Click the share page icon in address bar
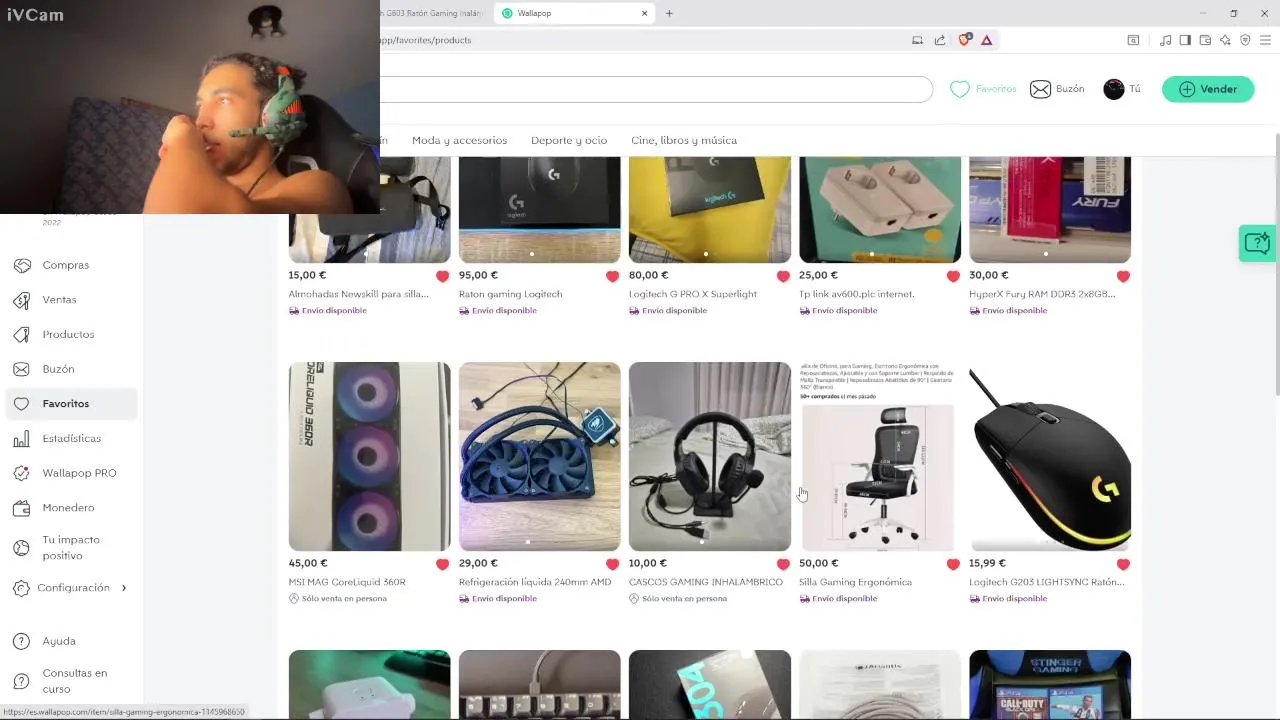Image resolution: width=1280 pixels, height=720 pixels. point(940,40)
